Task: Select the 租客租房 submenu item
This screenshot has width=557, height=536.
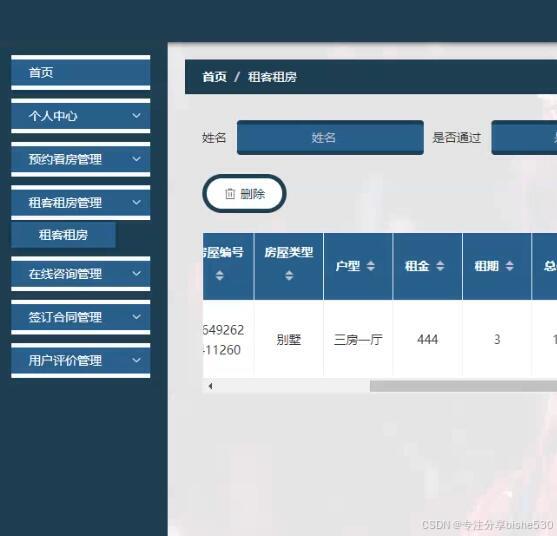Action: pos(63,235)
